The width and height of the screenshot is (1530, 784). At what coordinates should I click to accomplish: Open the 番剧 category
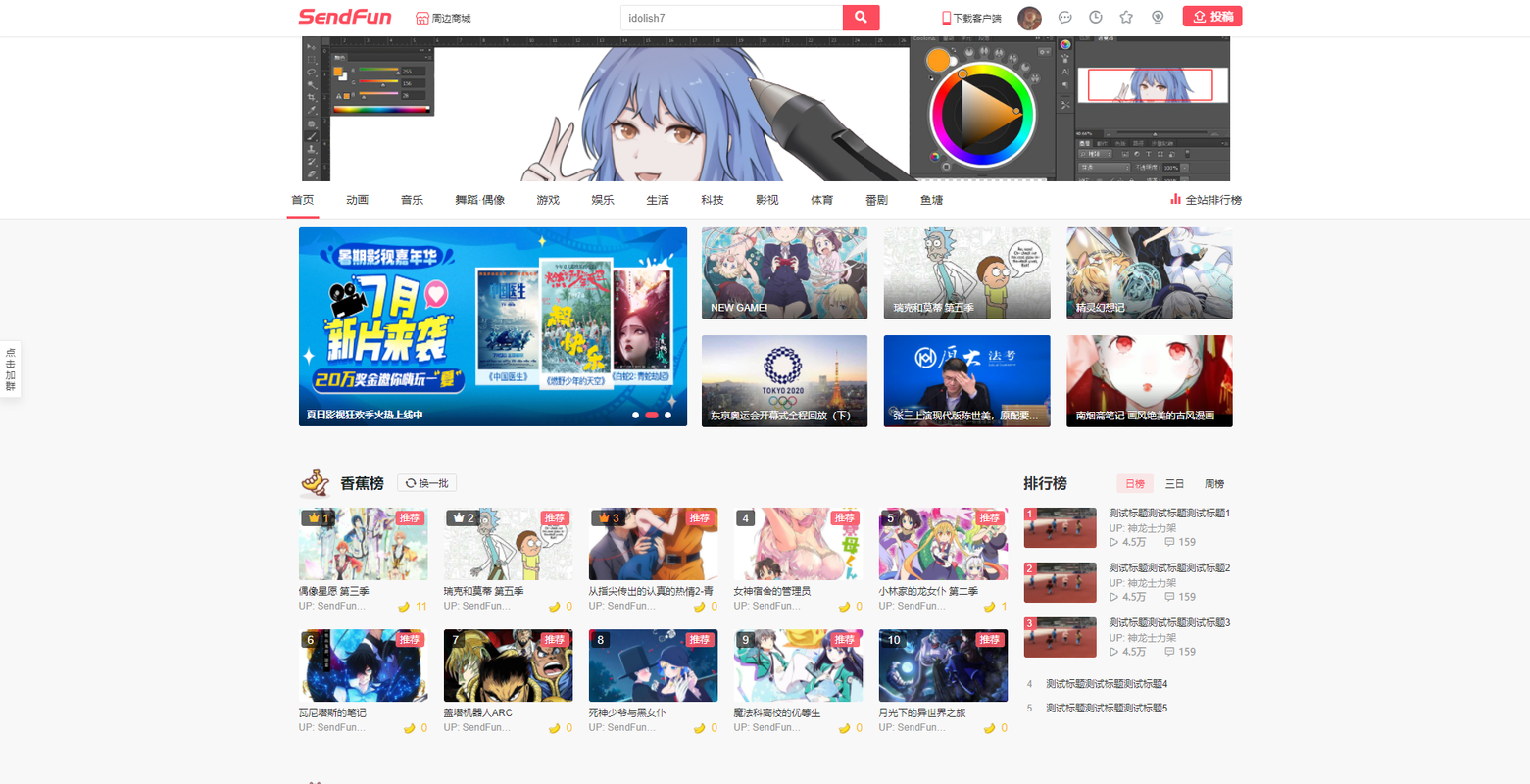click(x=876, y=200)
